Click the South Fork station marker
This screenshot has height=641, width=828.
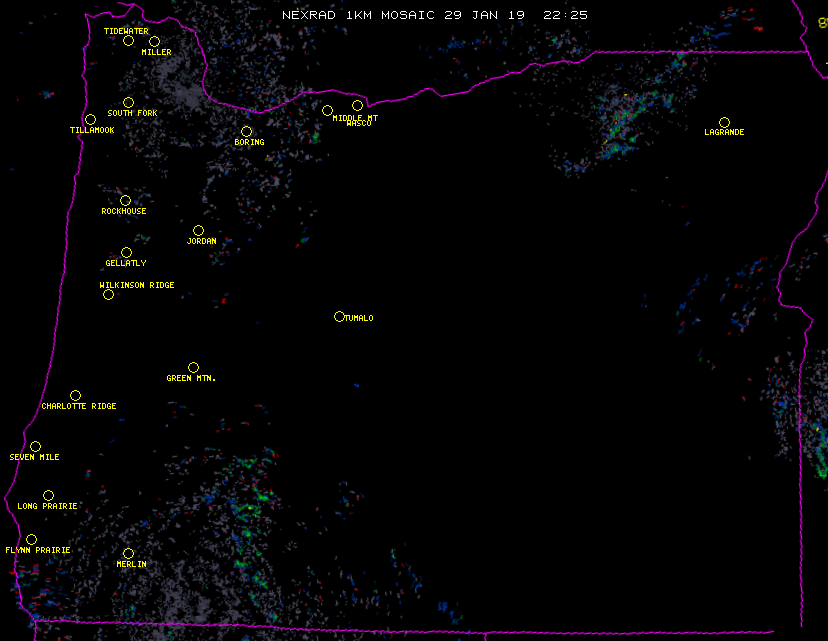pos(128,102)
